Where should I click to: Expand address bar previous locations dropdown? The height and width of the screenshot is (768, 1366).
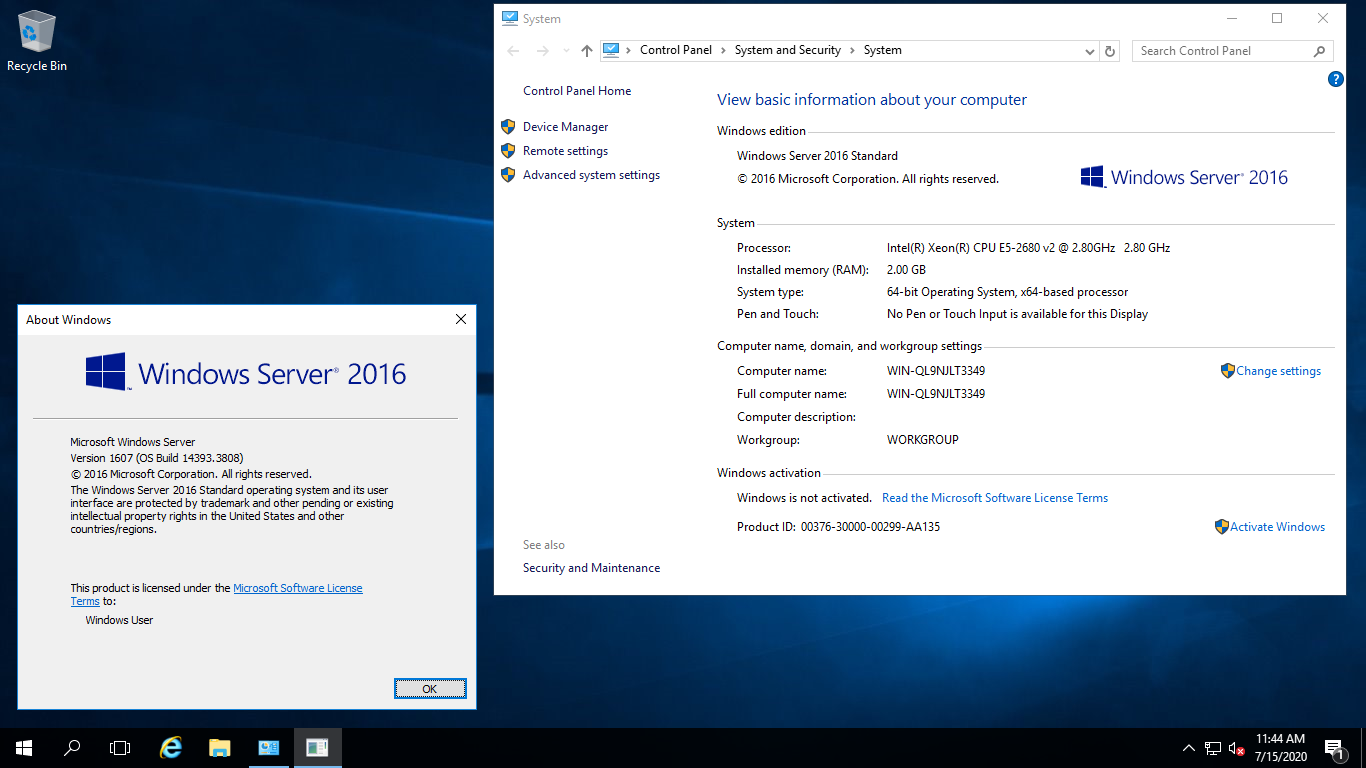pos(1090,51)
